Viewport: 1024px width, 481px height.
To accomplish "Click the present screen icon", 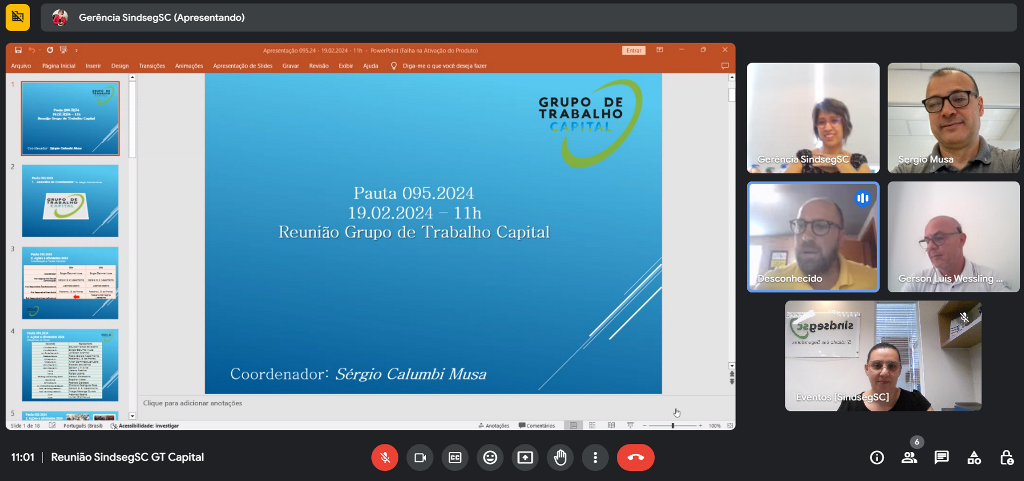I will click(x=525, y=457).
